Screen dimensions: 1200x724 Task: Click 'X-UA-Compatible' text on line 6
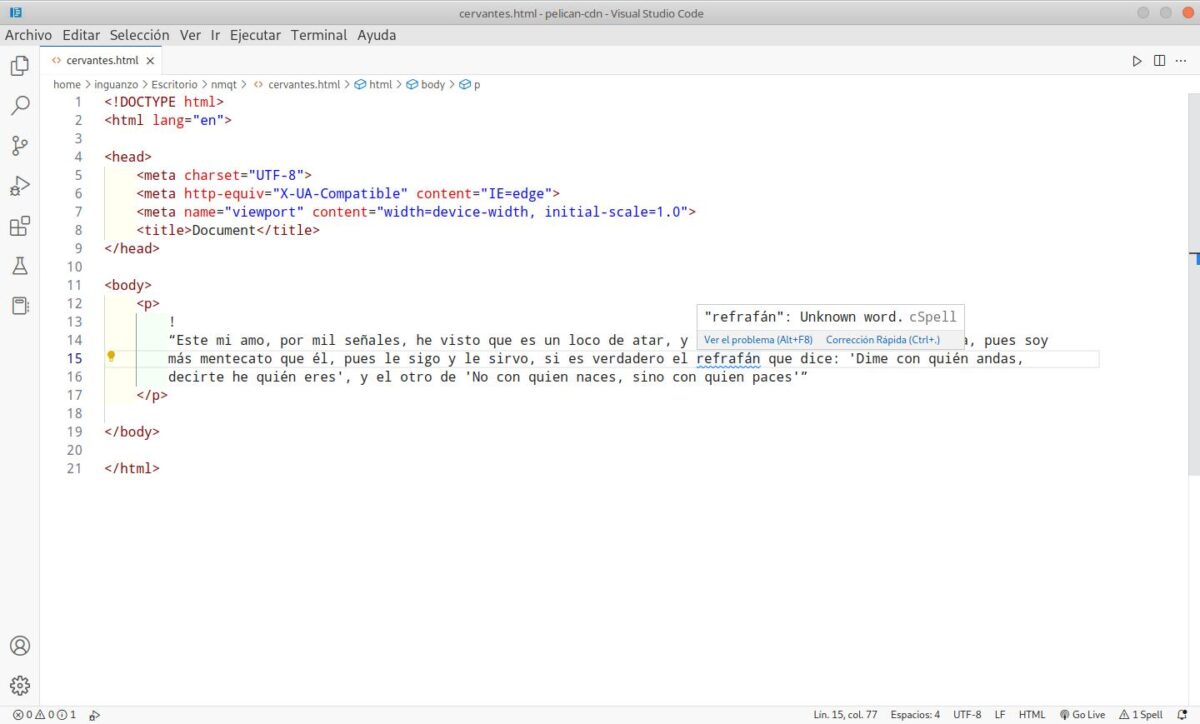point(340,193)
